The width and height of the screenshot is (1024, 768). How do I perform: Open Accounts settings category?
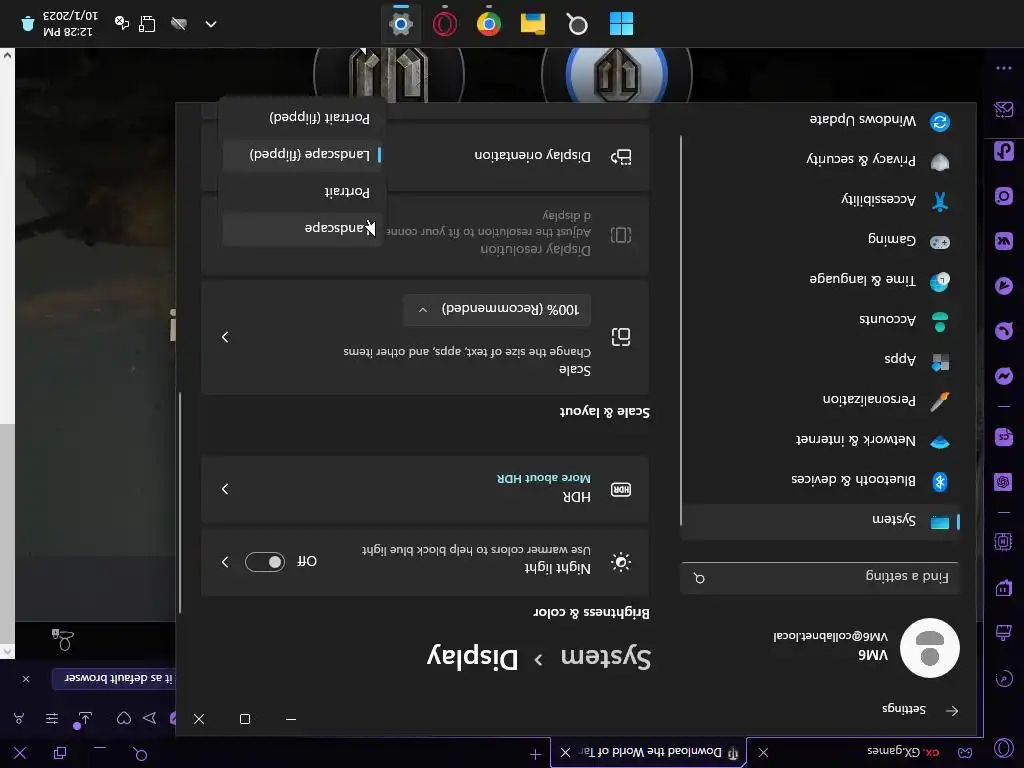tap(820, 320)
